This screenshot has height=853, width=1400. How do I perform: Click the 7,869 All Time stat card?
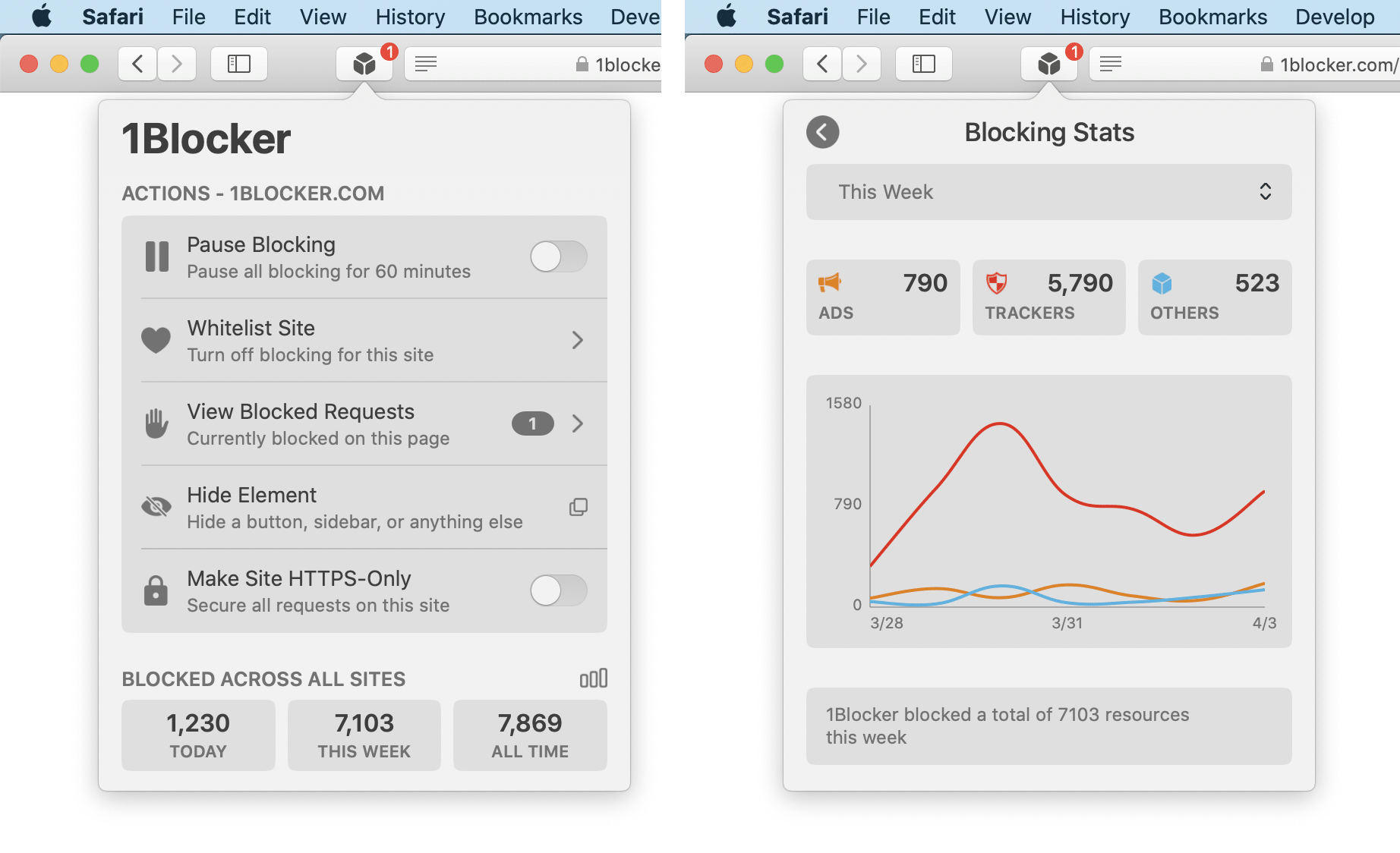530,735
